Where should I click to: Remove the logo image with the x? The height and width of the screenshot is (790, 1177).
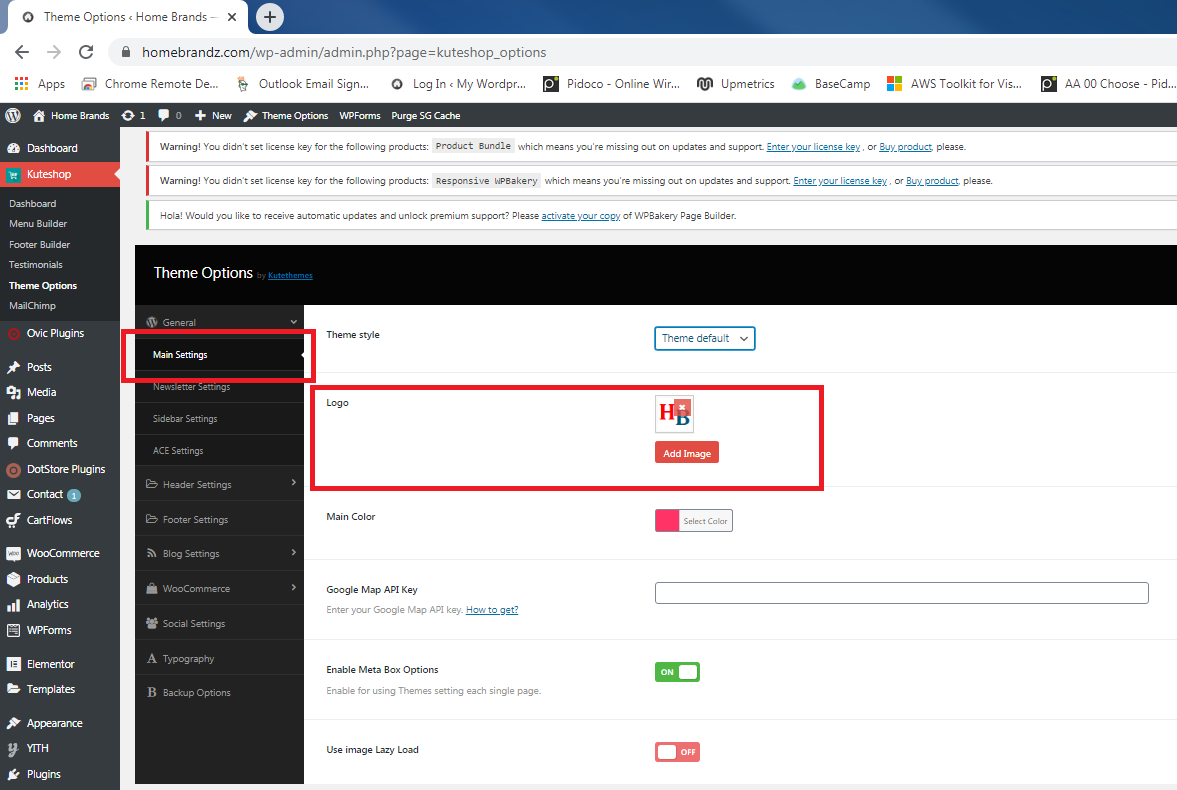tap(682, 407)
